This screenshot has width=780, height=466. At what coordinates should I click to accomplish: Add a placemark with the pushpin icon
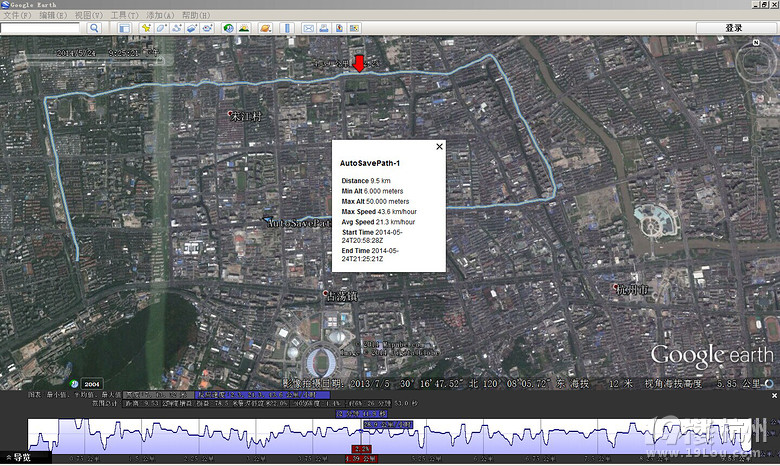(x=146, y=28)
